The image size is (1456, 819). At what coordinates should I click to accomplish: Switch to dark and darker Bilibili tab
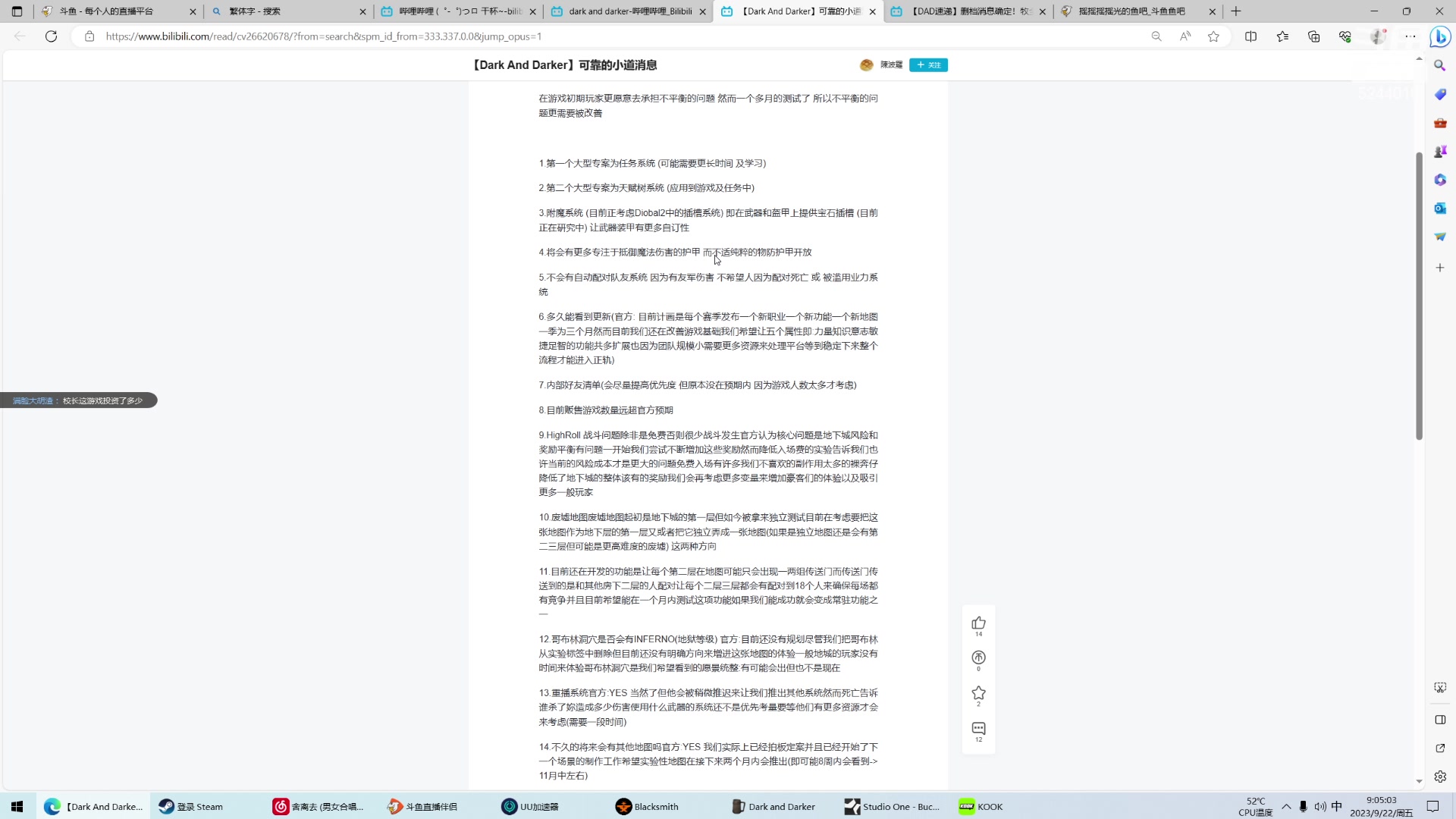(628, 11)
